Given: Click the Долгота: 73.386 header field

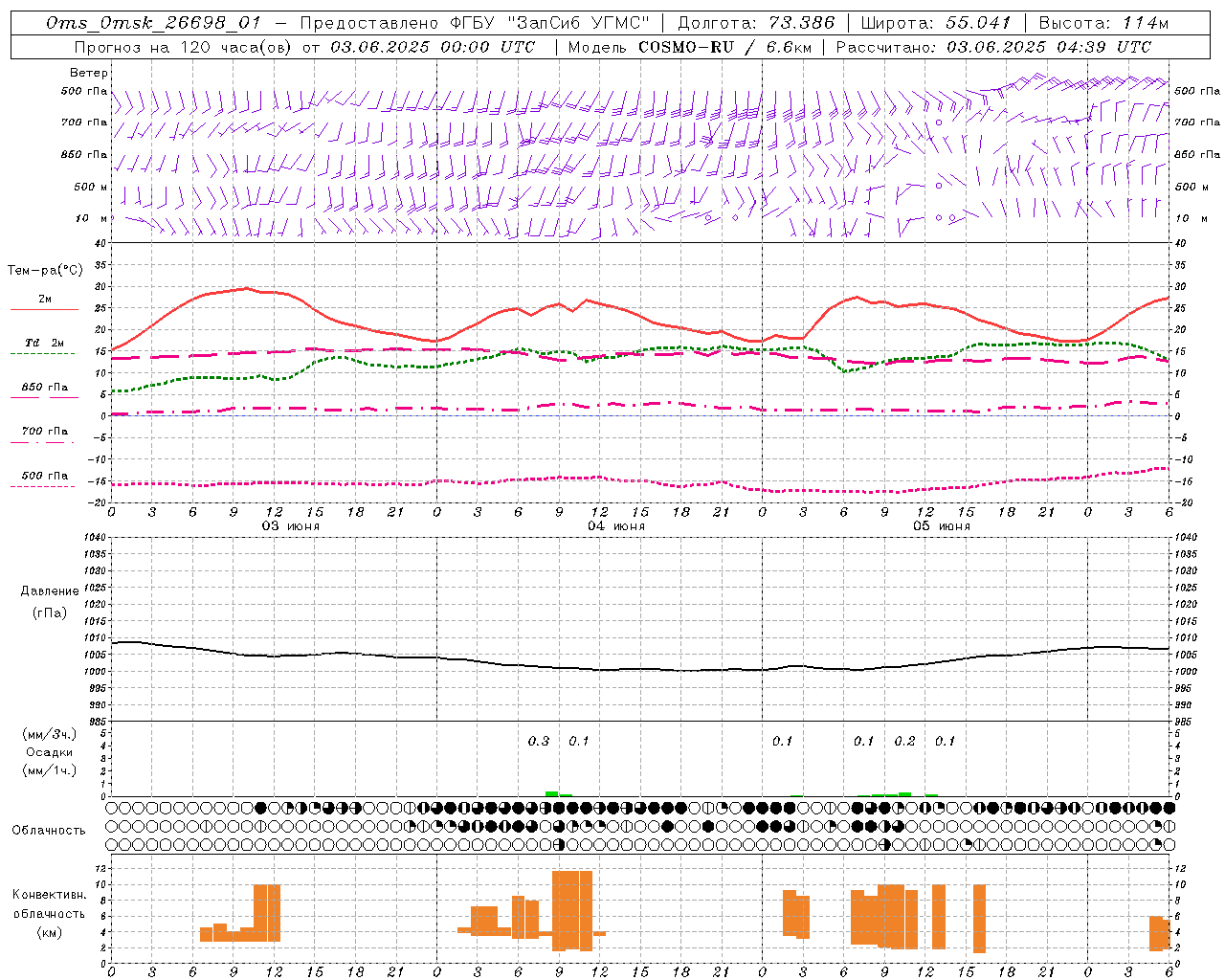Looking at the screenshot, I should (x=756, y=23).
